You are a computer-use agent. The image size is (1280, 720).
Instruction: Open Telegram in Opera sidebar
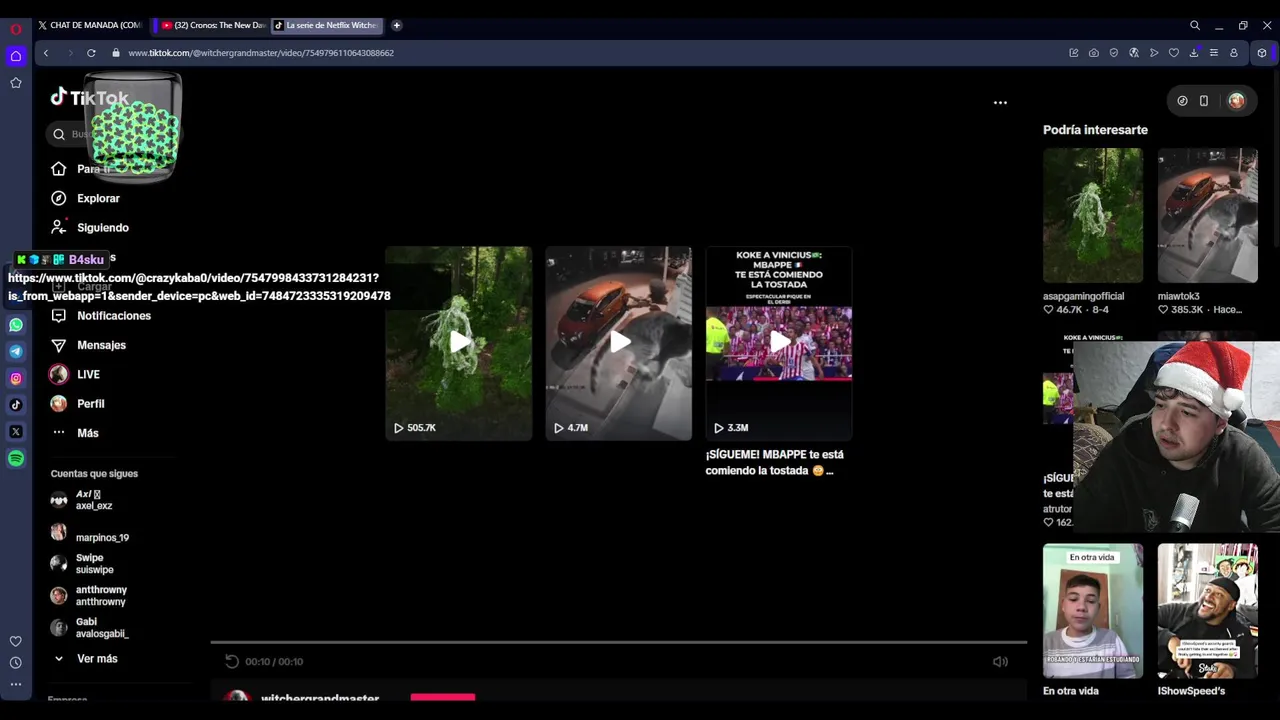coord(16,351)
